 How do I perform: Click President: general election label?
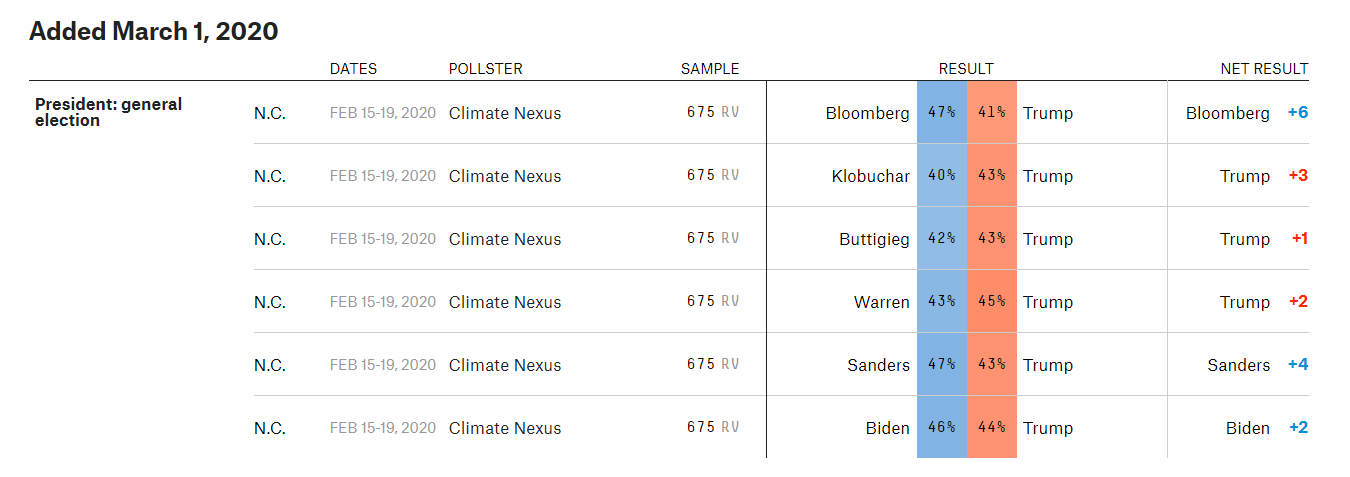point(108,112)
